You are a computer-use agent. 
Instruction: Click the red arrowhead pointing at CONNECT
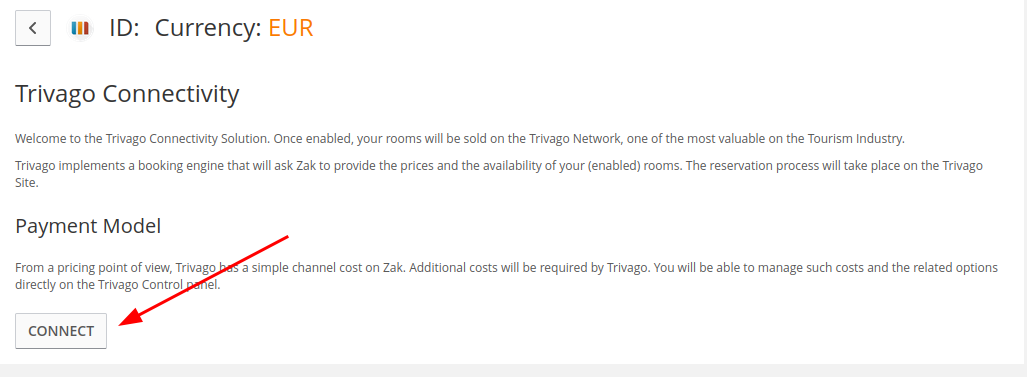coord(132,317)
